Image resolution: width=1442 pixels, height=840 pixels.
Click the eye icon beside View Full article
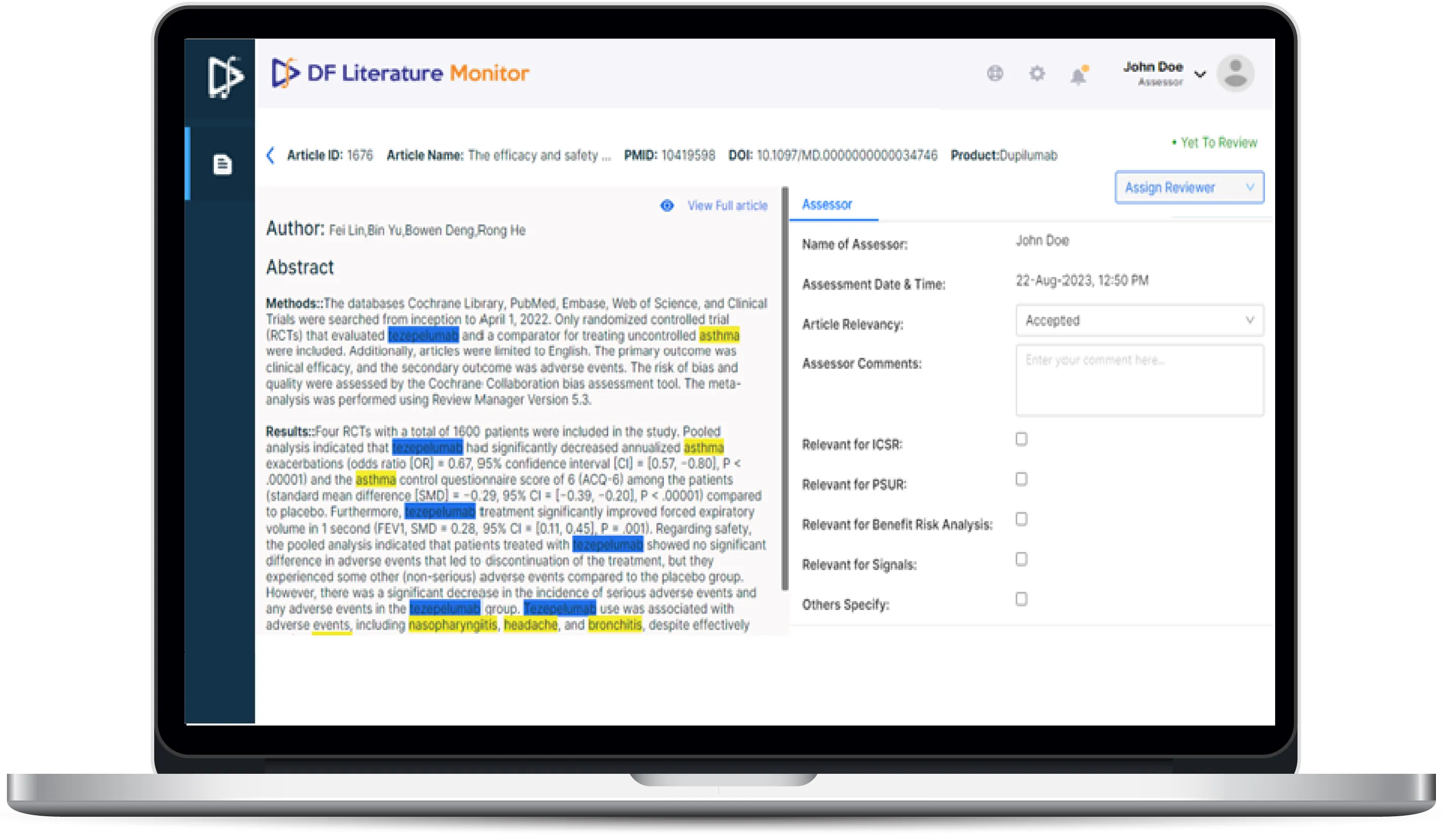click(666, 205)
